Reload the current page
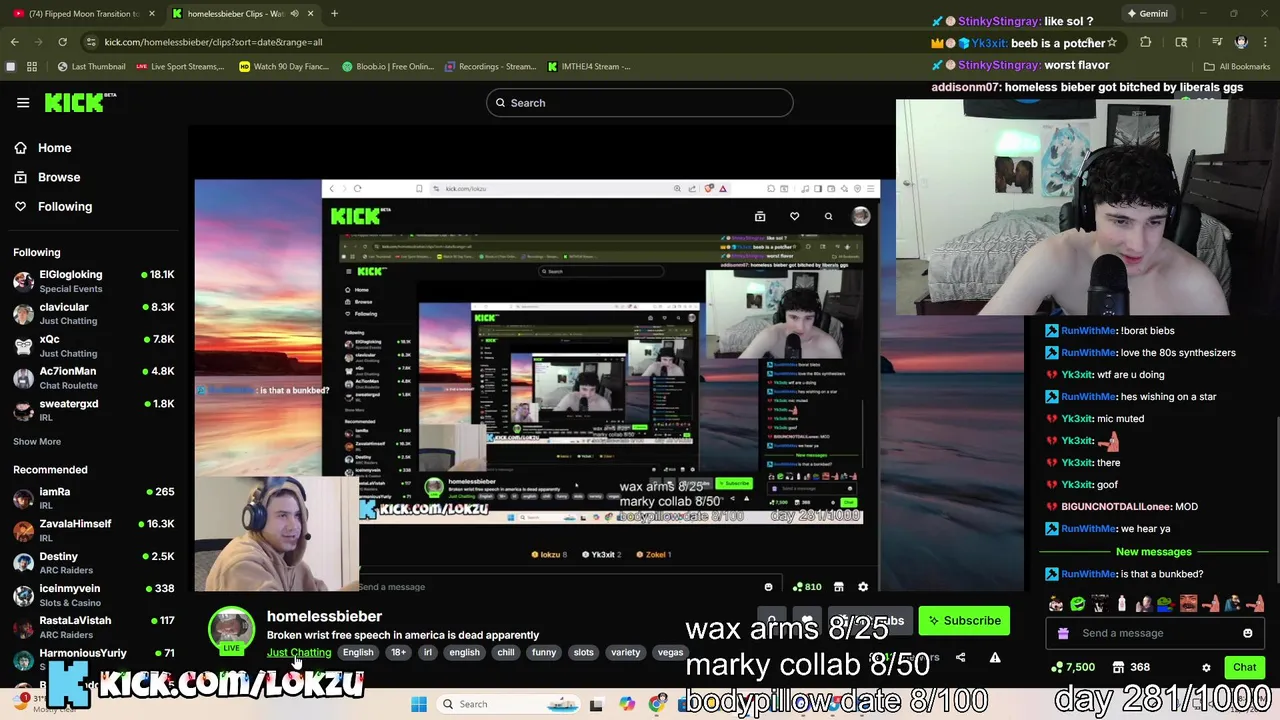The height and width of the screenshot is (720, 1280). (x=62, y=42)
